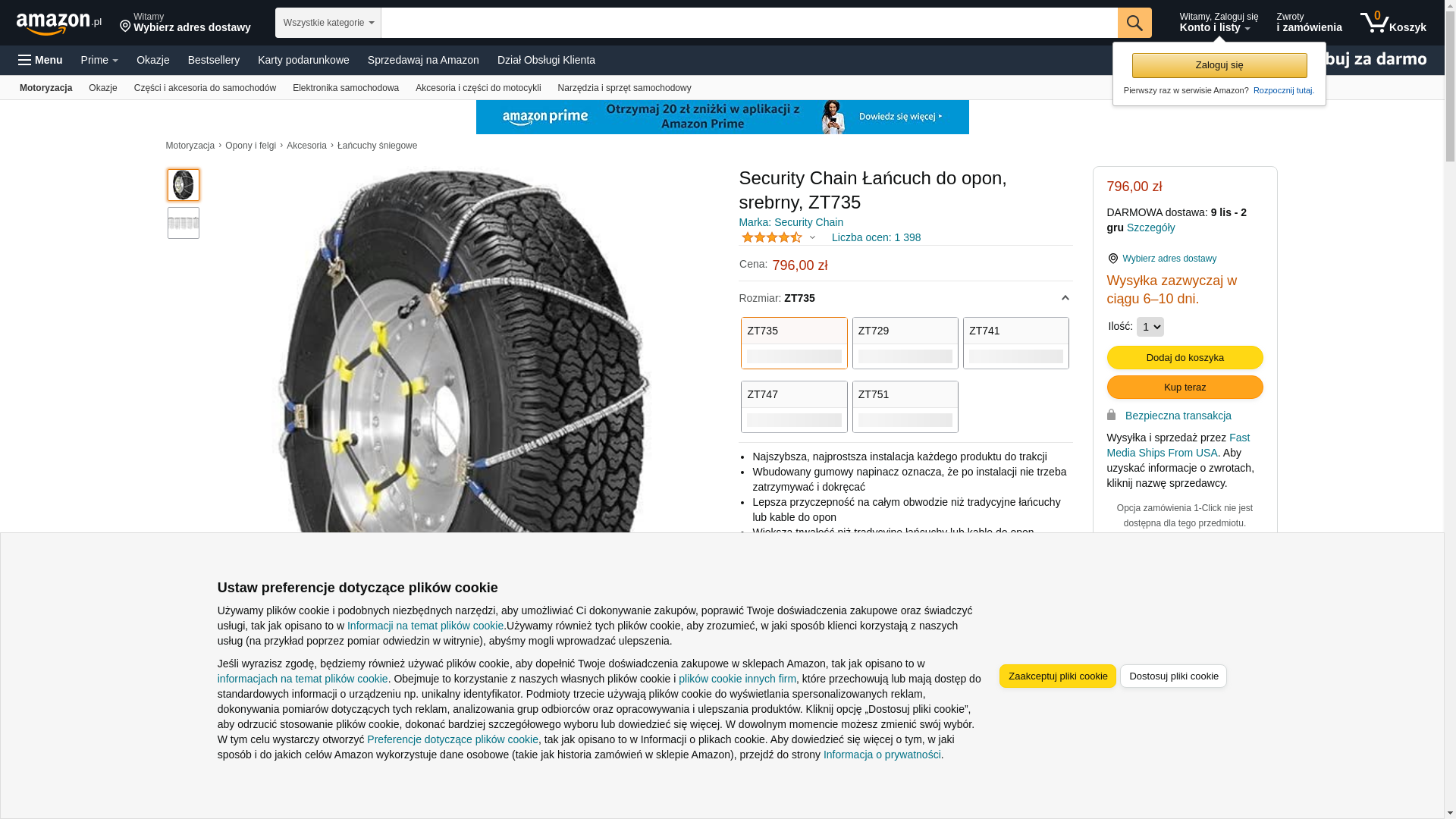Select the second product thumbnail

[x=184, y=223]
